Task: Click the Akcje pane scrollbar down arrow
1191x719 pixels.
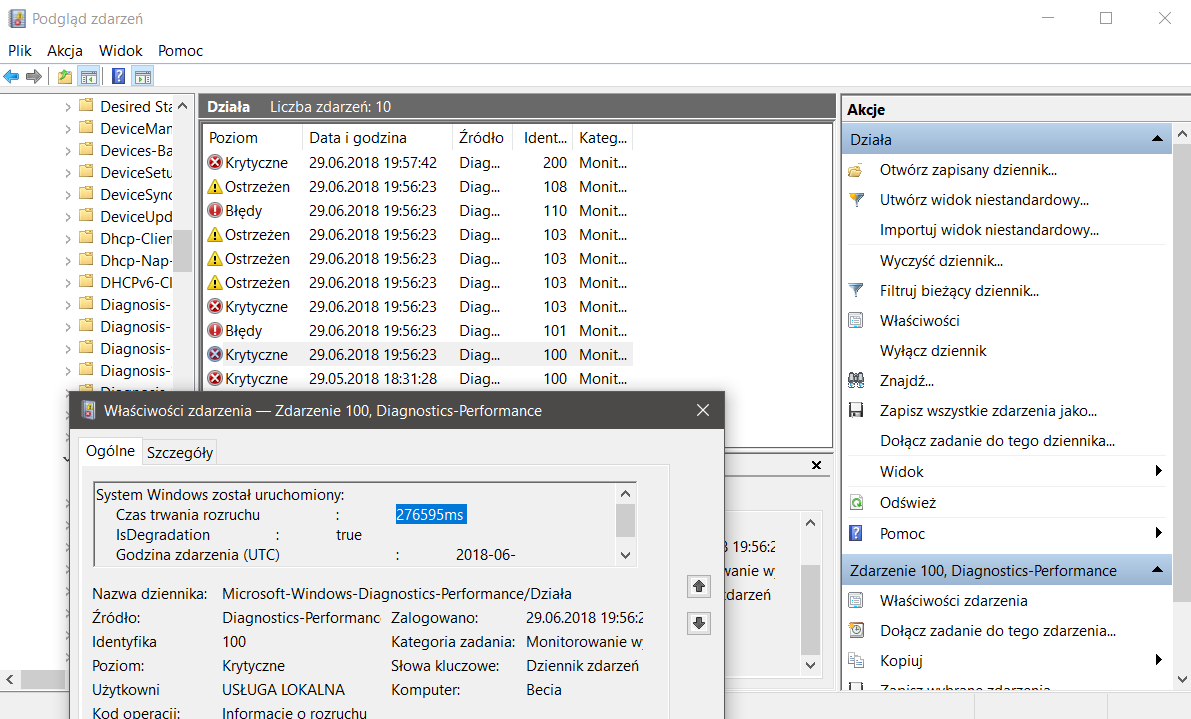Action: (1183, 680)
